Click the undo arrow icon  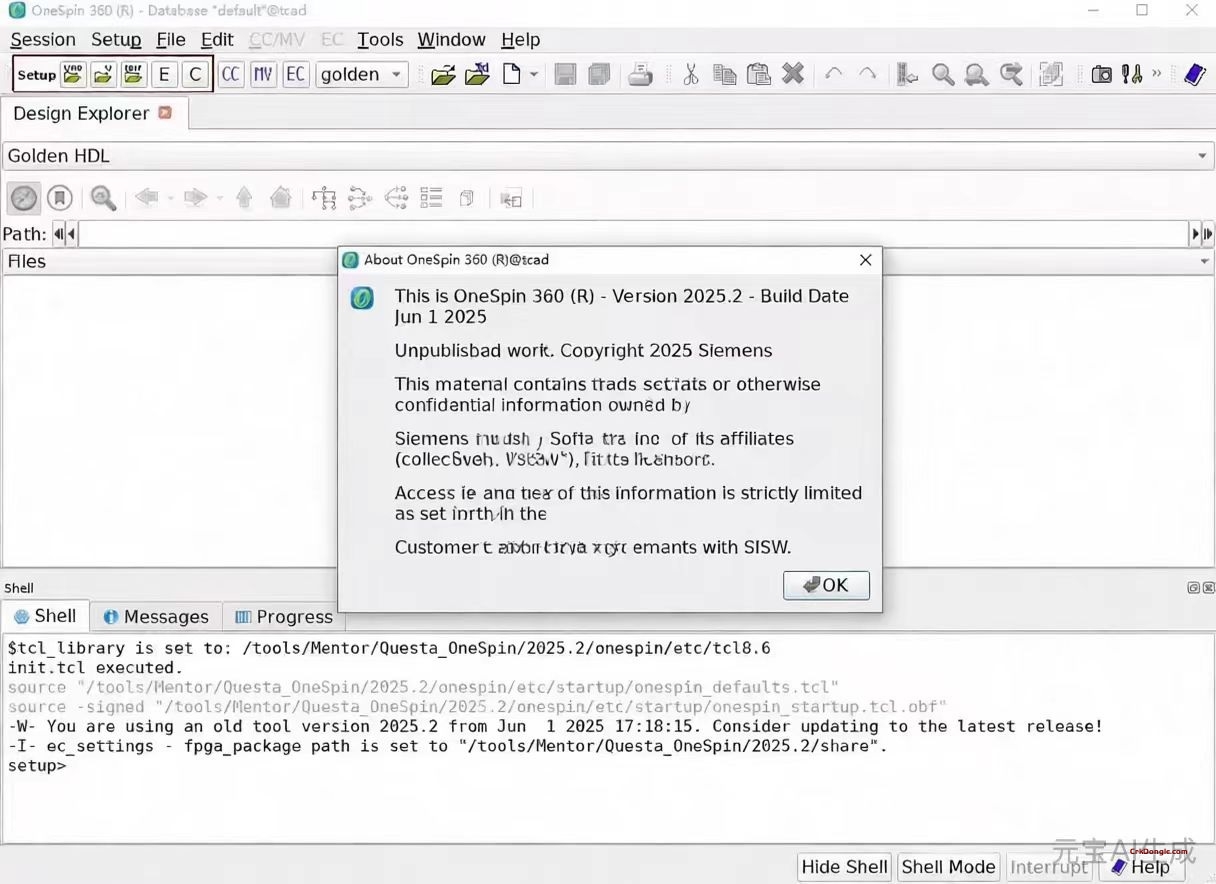pyautogui.click(x=833, y=74)
